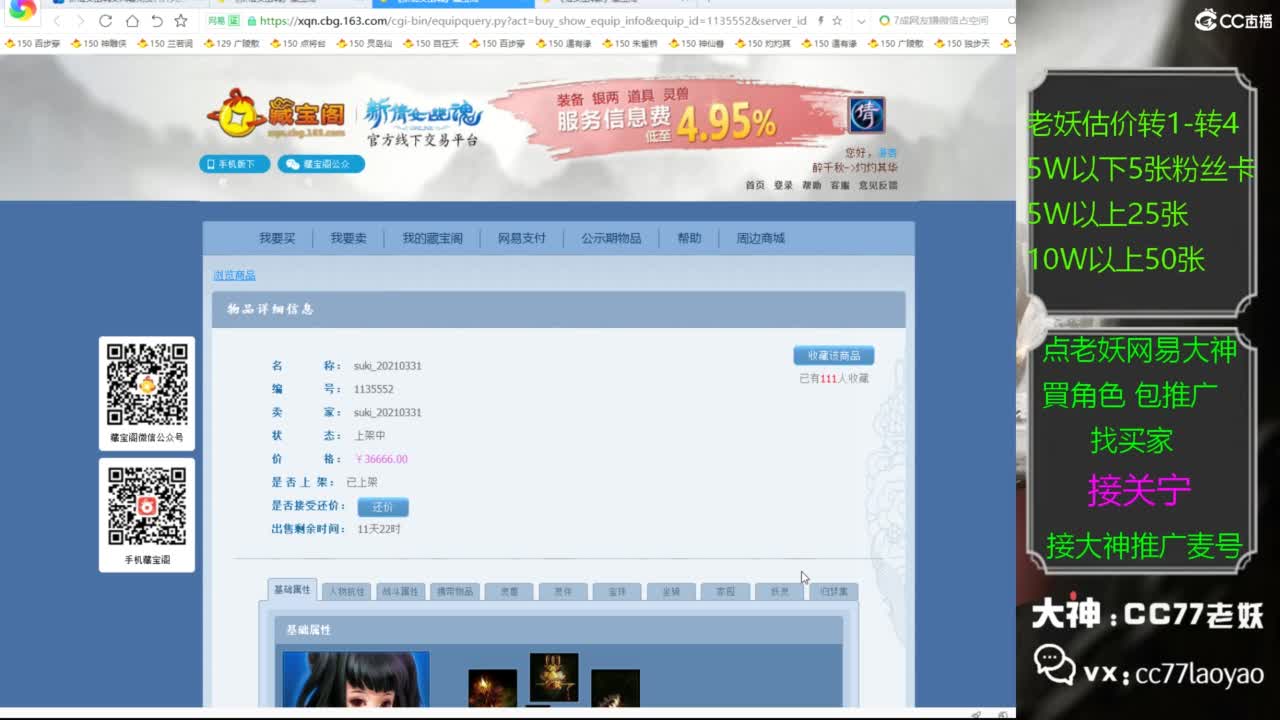Click the leftmost fiery equipment icon
The image size is (1280, 720).
(493, 688)
